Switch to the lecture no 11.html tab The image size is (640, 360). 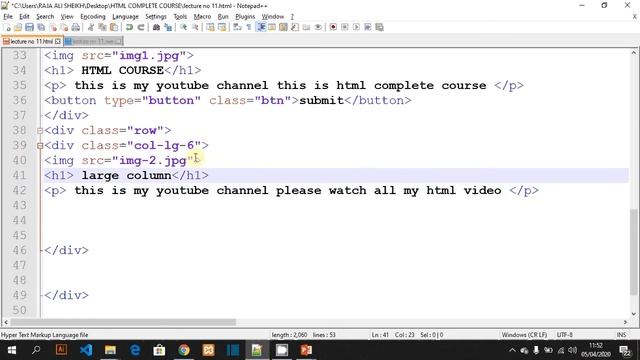(32, 41)
